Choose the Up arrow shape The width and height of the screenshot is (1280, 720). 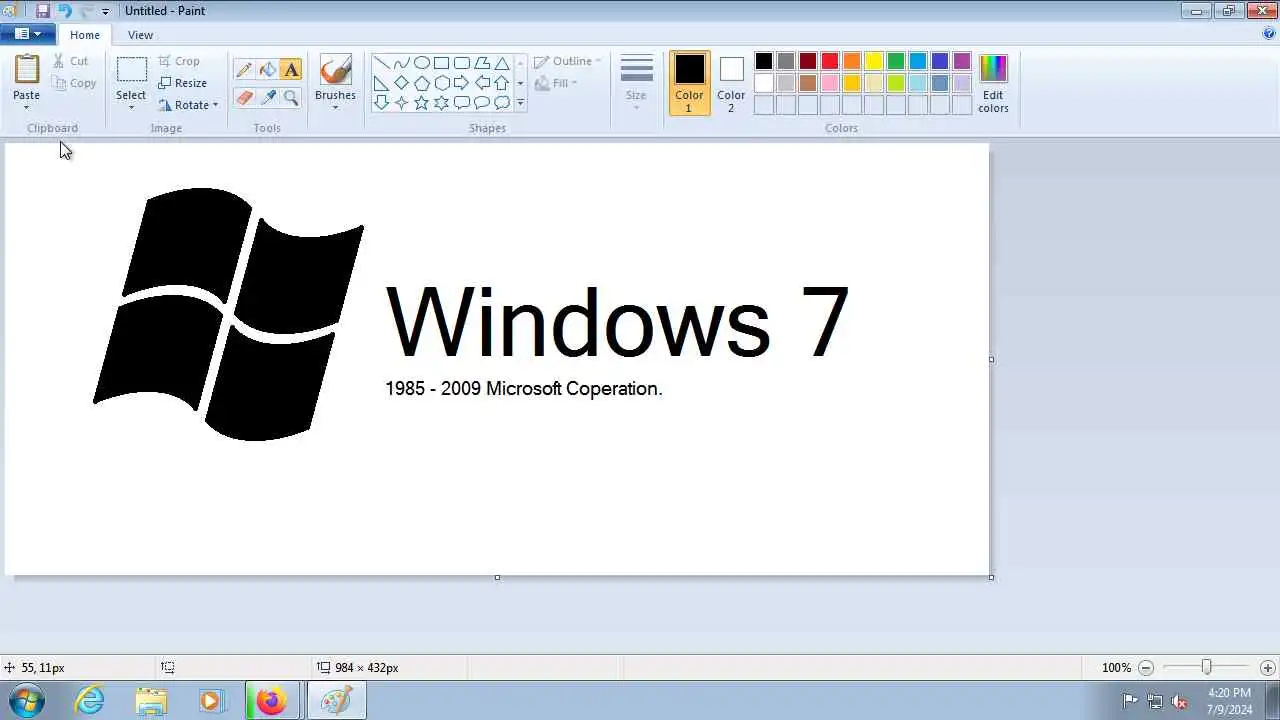click(x=501, y=83)
